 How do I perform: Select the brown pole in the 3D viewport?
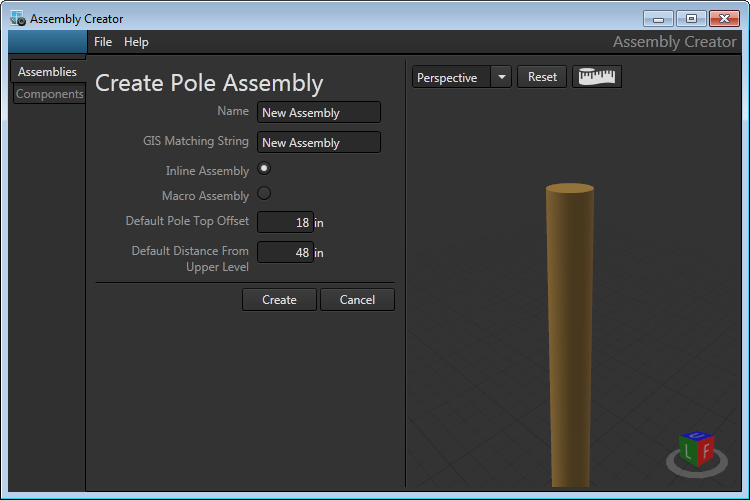click(569, 330)
